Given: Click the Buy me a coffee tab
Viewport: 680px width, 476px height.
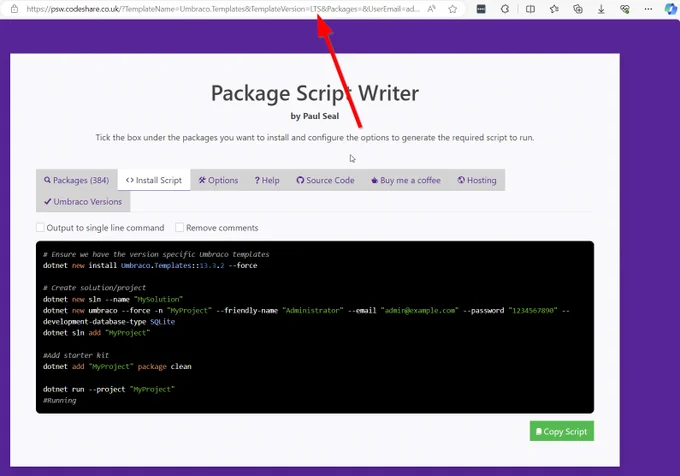Looking at the screenshot, I should click(405, 180).
